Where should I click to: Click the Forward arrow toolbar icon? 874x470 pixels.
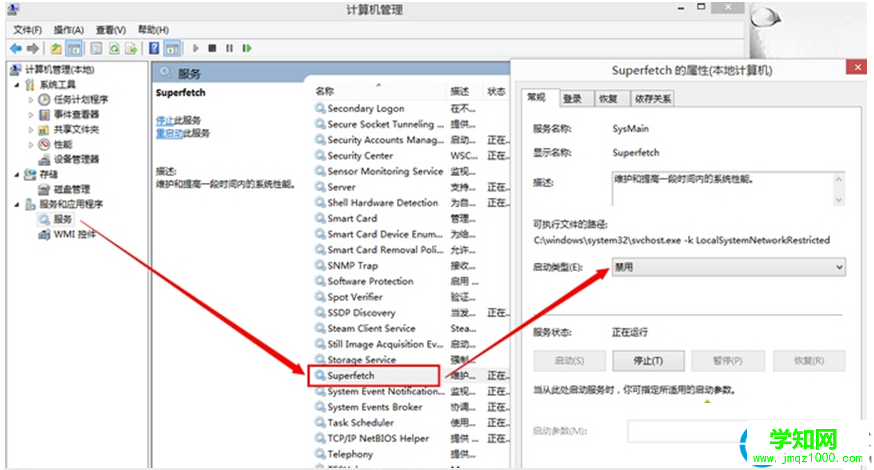(x=33, y=49)
